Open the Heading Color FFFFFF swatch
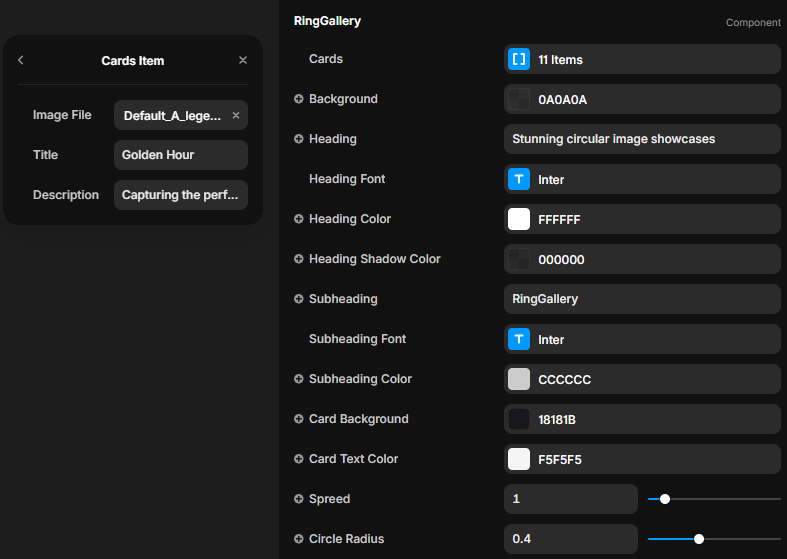This screenshot has width=787, height=559. click(519, 219)
